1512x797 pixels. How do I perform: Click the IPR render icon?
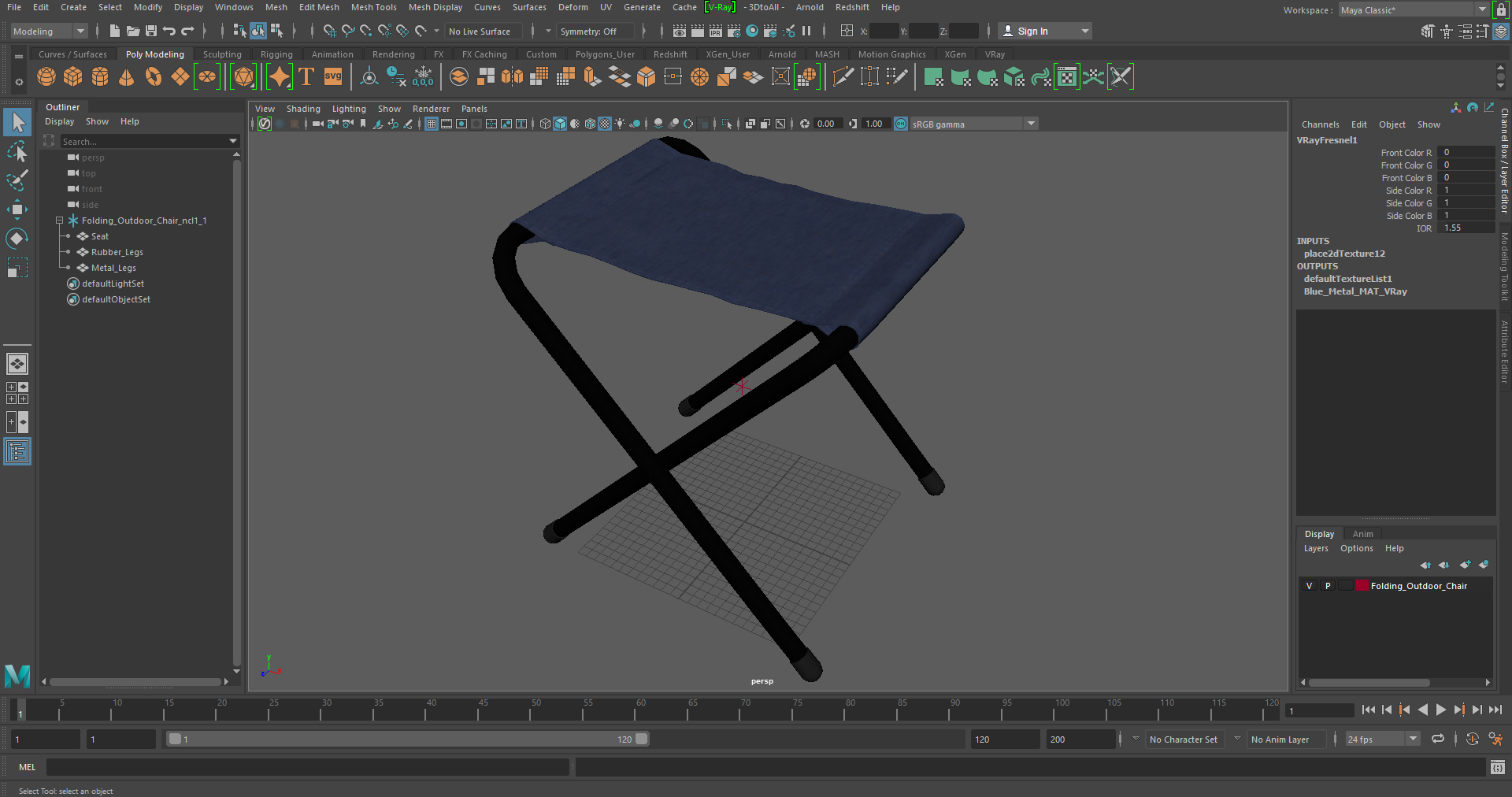click(716, 31)
